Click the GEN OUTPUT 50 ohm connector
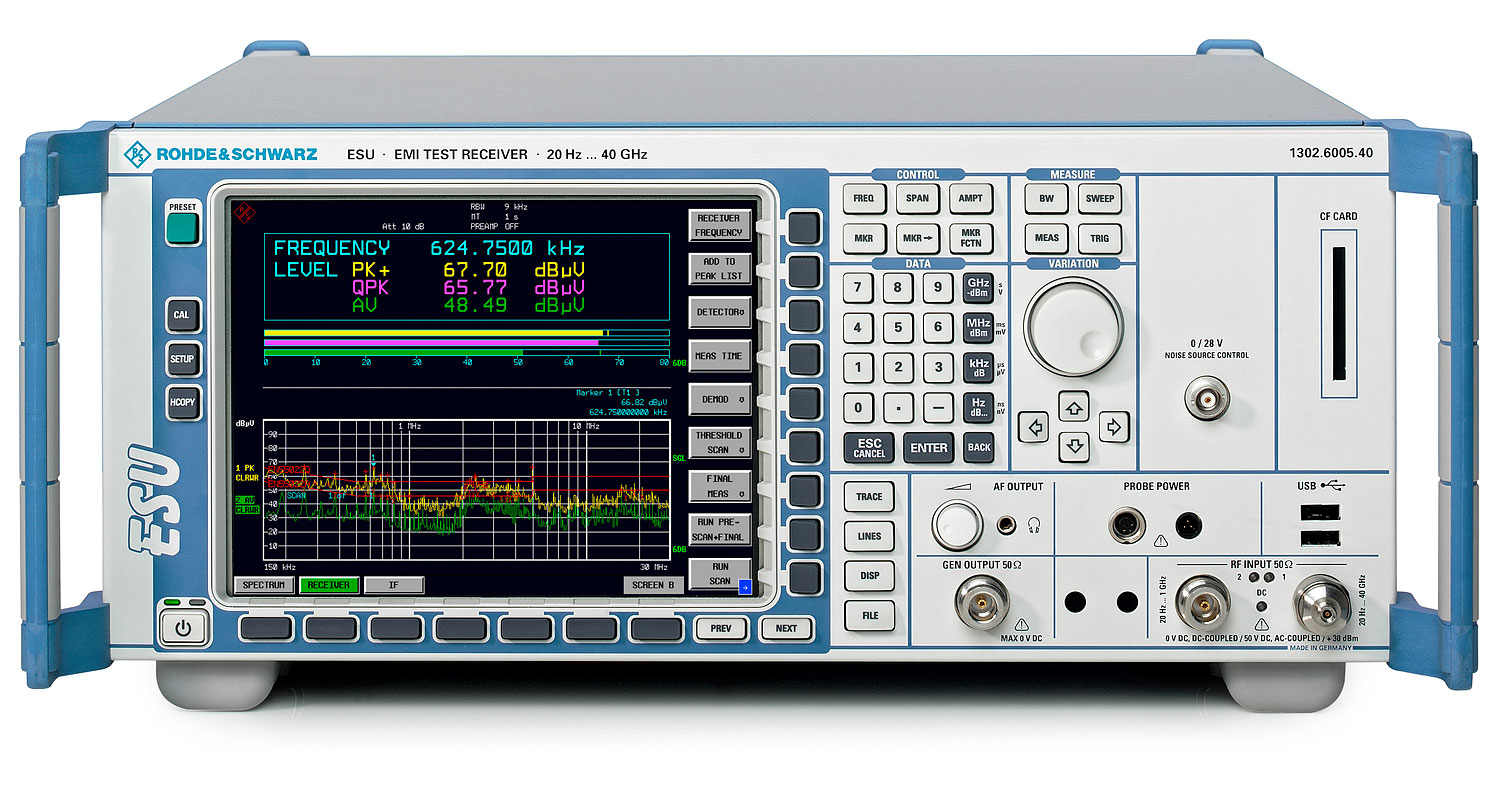 (x=981, y=602)
